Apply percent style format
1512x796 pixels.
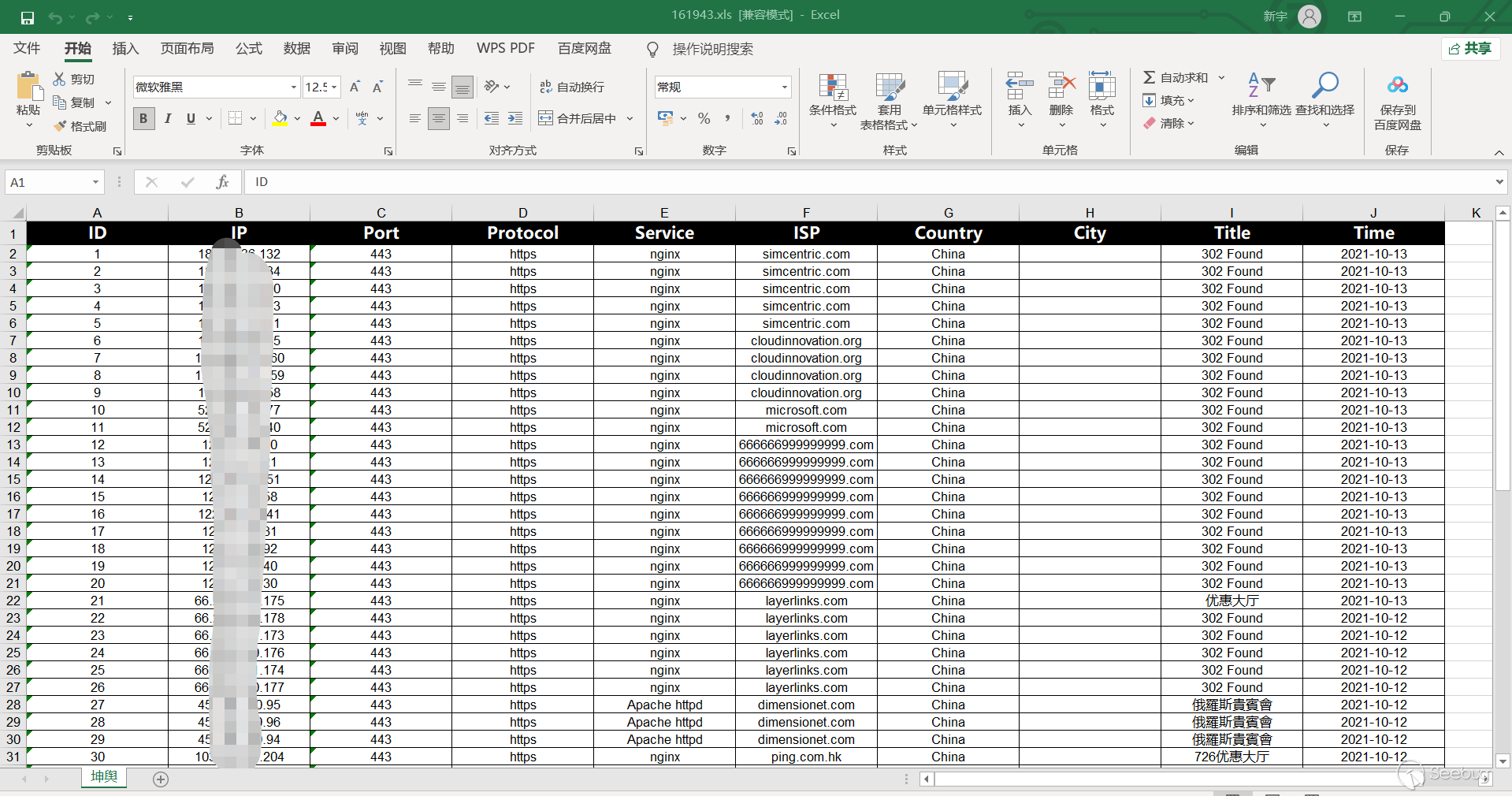pos(704,118)
